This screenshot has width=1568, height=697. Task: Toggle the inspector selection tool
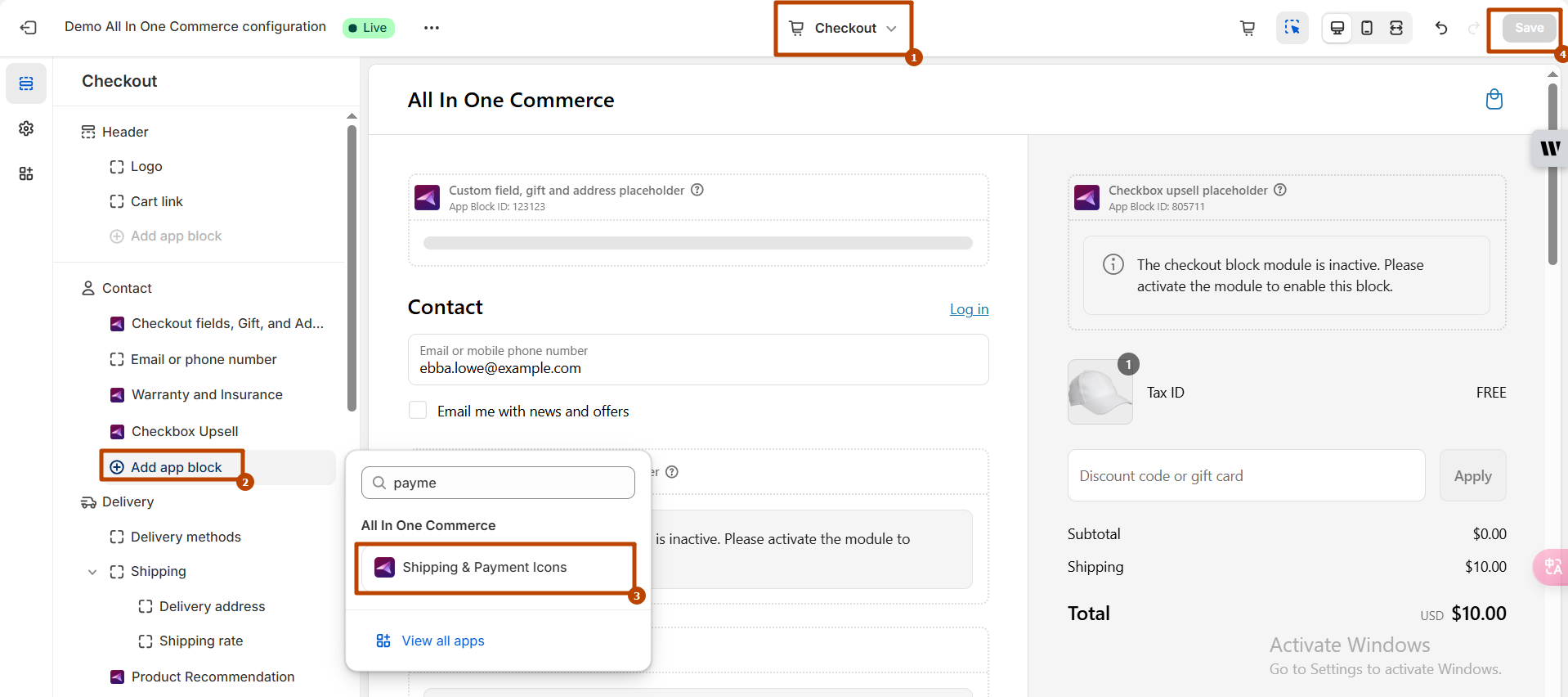pos(1292,28)
